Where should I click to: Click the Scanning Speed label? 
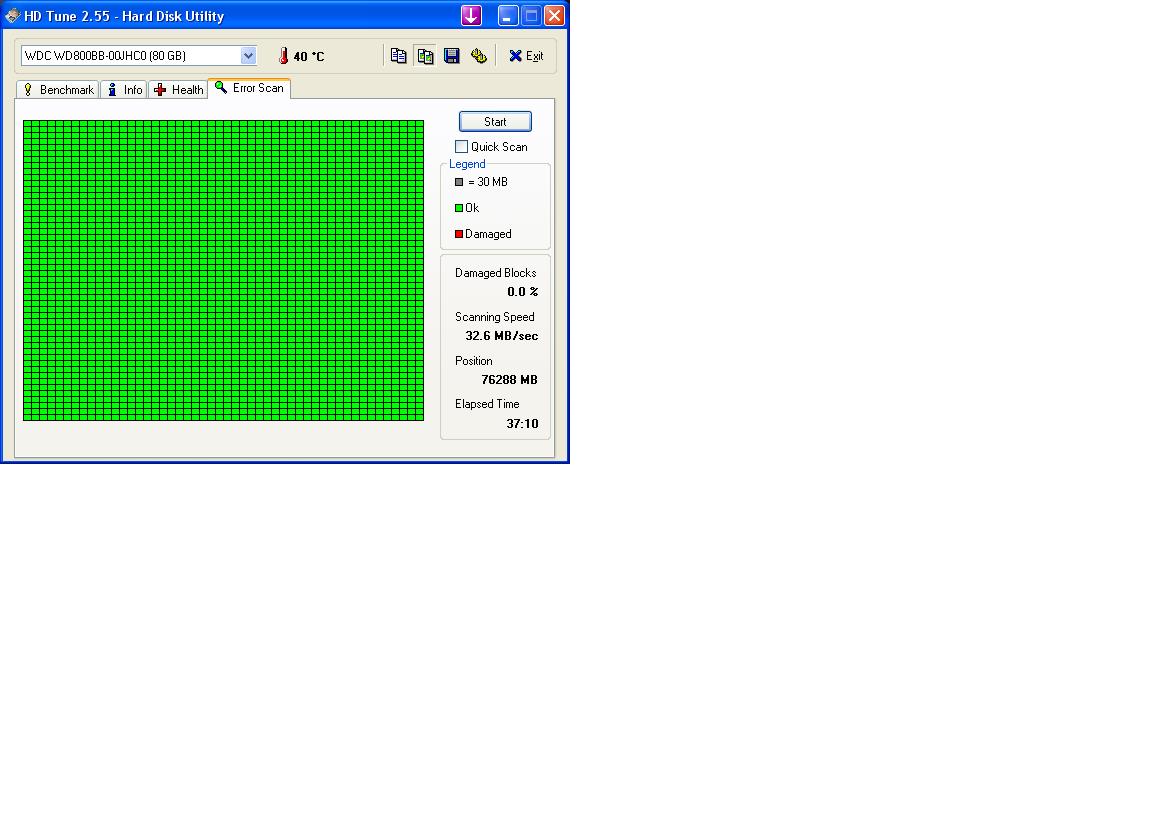495,317
